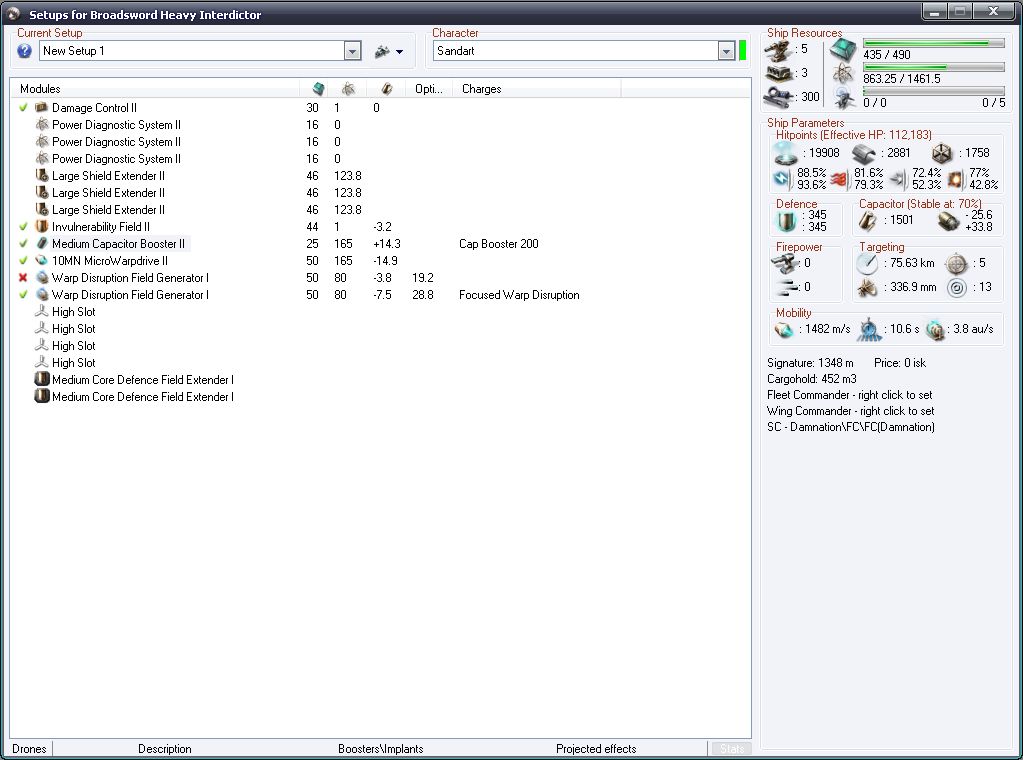Sort by the CPU column header icon

pyautogui.click(x=318, y=89)
